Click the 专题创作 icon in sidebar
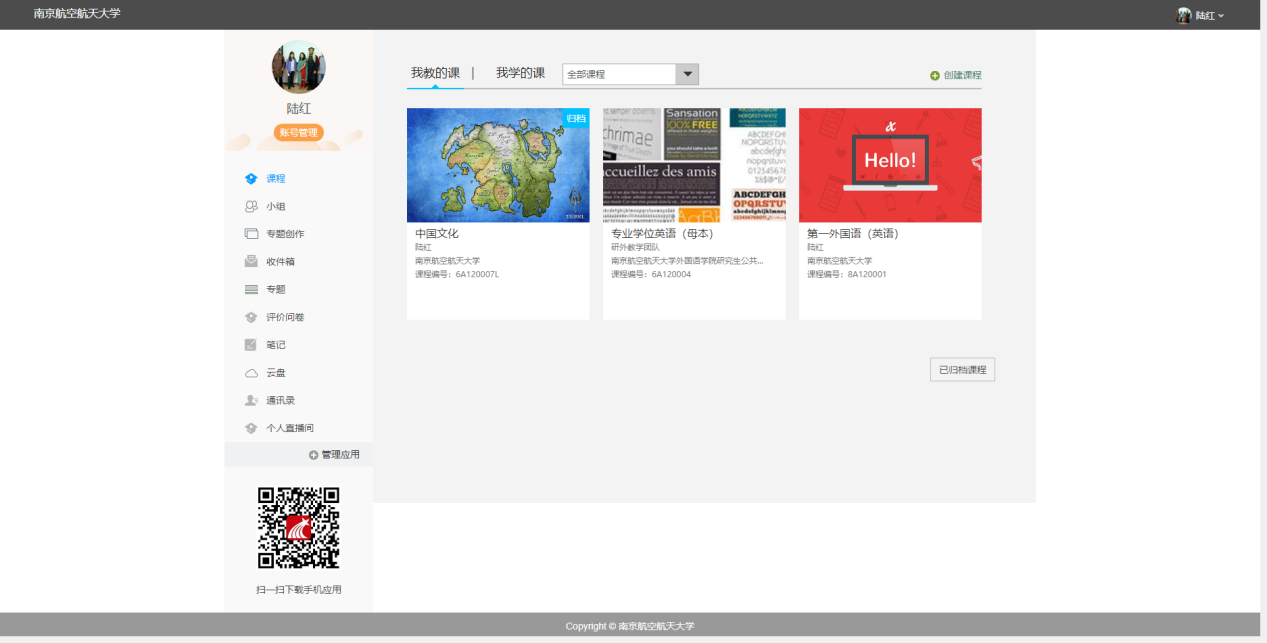The image size is (1267, 643). click(x=251, y=234)
